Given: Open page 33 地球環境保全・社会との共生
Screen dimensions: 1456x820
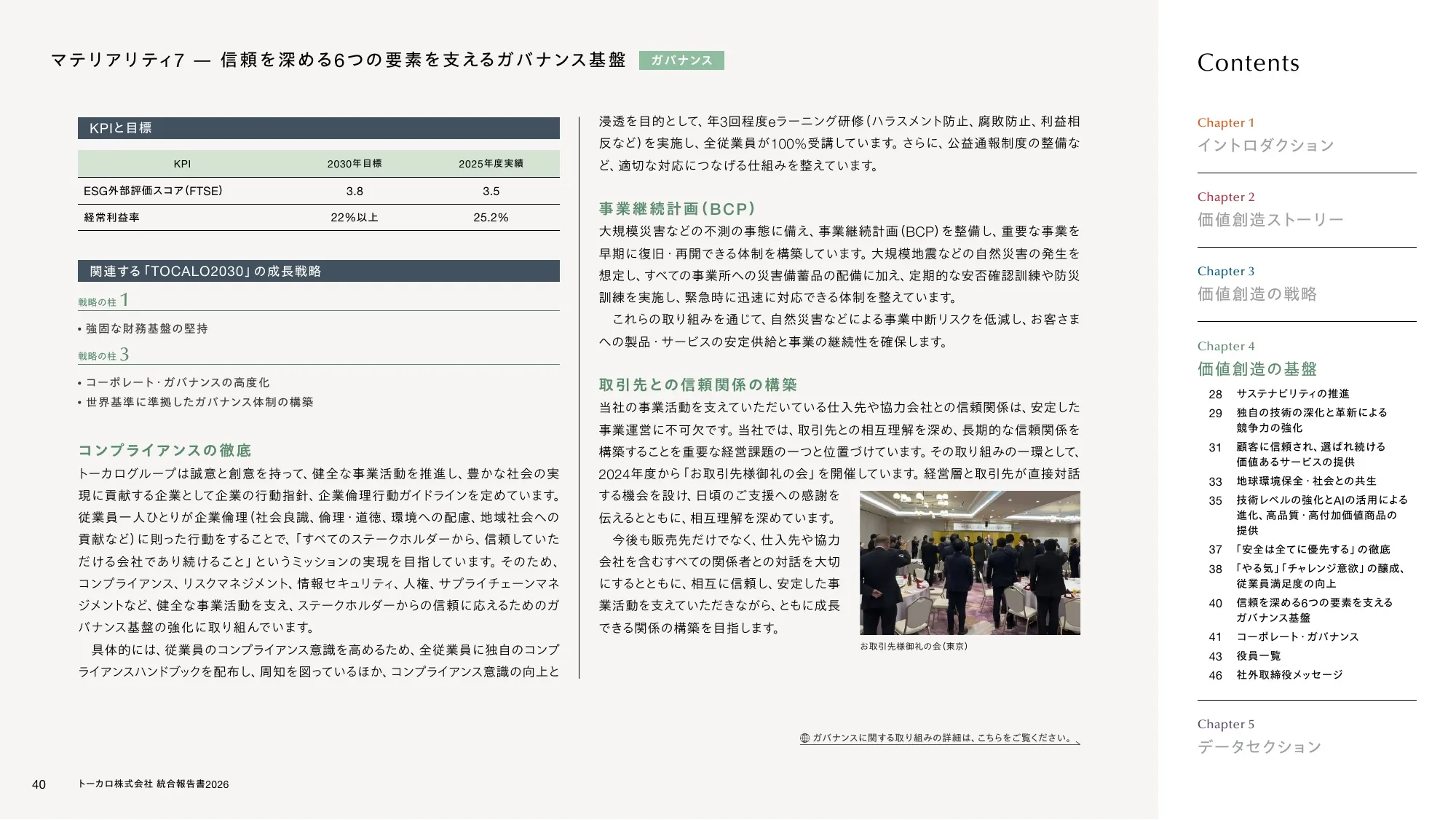Looking at the screenshot, I should [1293, 481].
